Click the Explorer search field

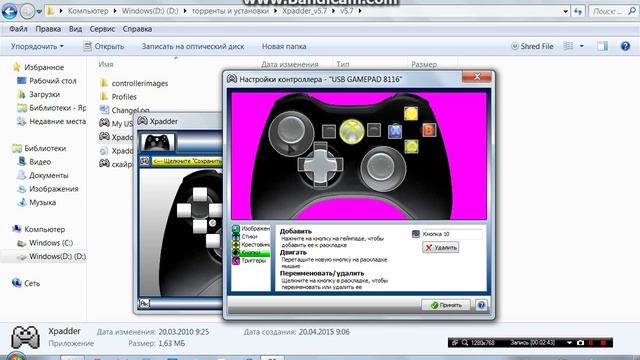click(613, 11)
